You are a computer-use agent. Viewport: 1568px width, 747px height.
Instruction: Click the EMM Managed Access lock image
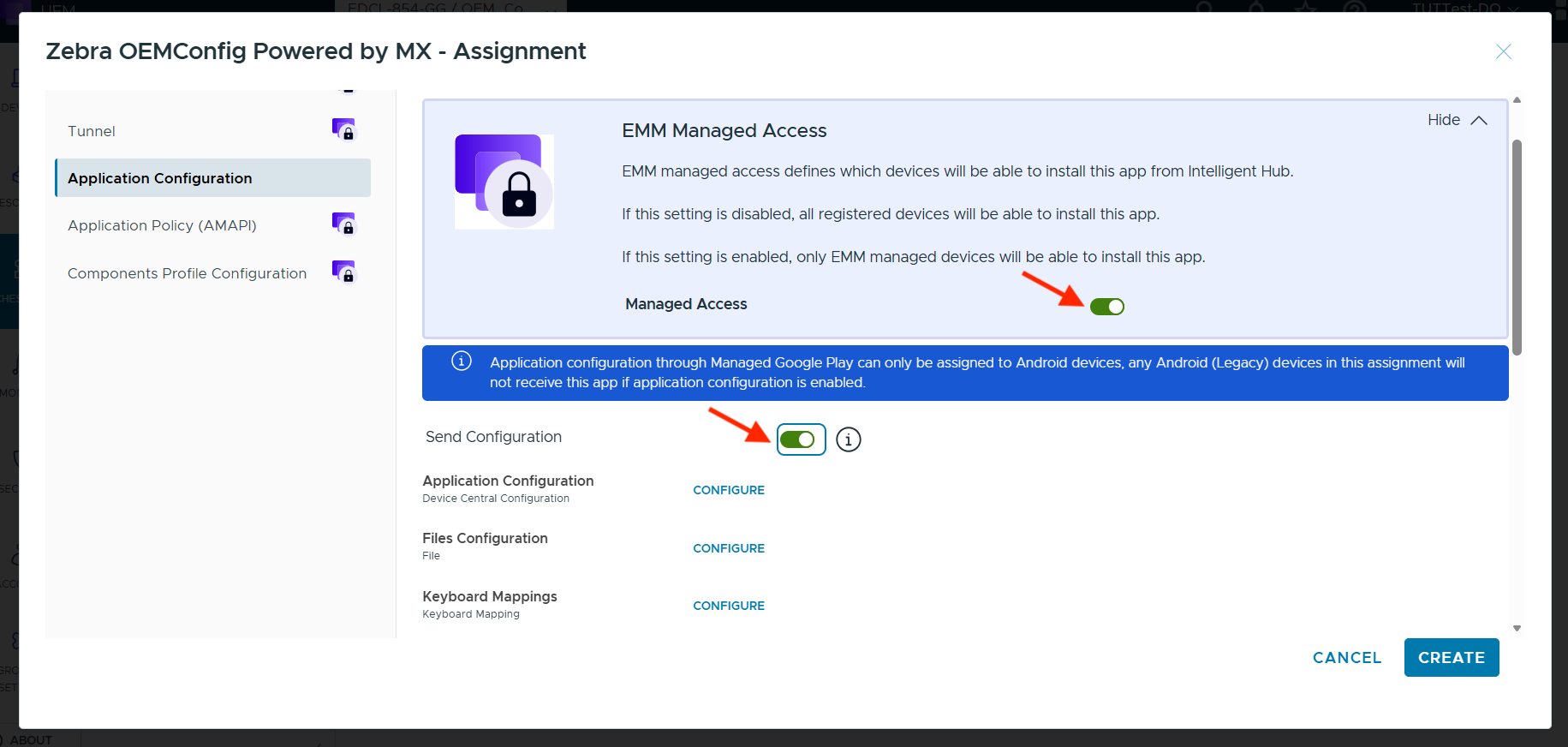pyautogui.click(x=504, y=182)
